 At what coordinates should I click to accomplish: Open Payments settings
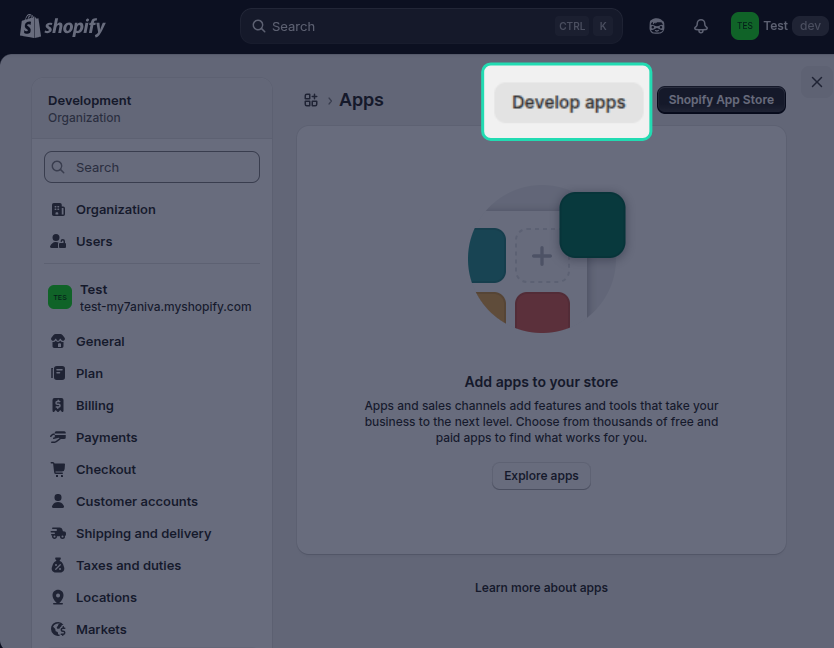tap(152, 437)
